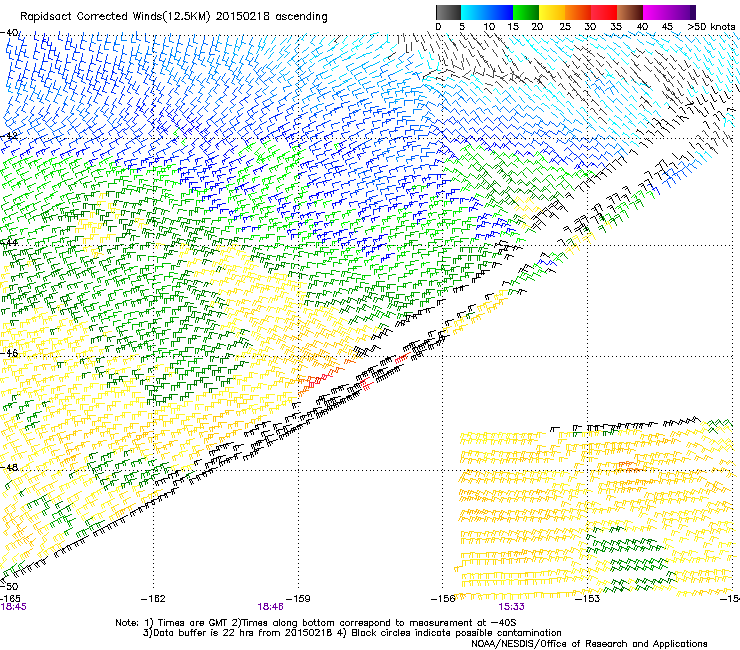This screenshot has height=650, width=740.
Task: Click the 'Data buffer is 22 hrs' note line
Action: pyautogui.click(x=352, y=633)
